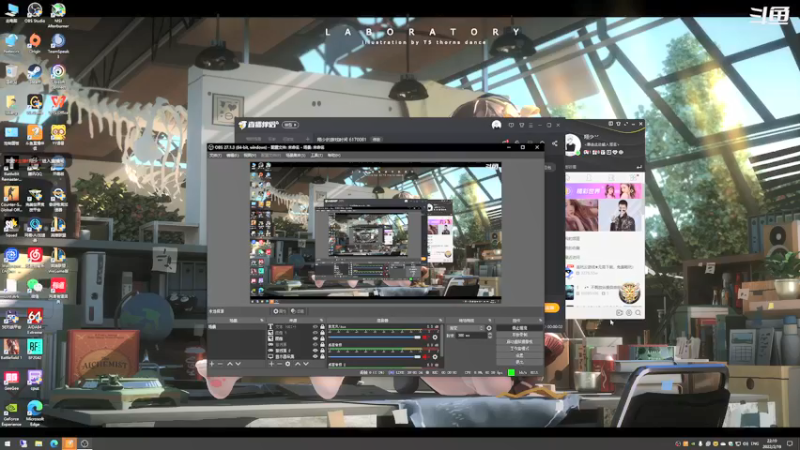Open AIDA64 Extreme desktop shortcut
800x450 pixels.
tap(35, 321)
